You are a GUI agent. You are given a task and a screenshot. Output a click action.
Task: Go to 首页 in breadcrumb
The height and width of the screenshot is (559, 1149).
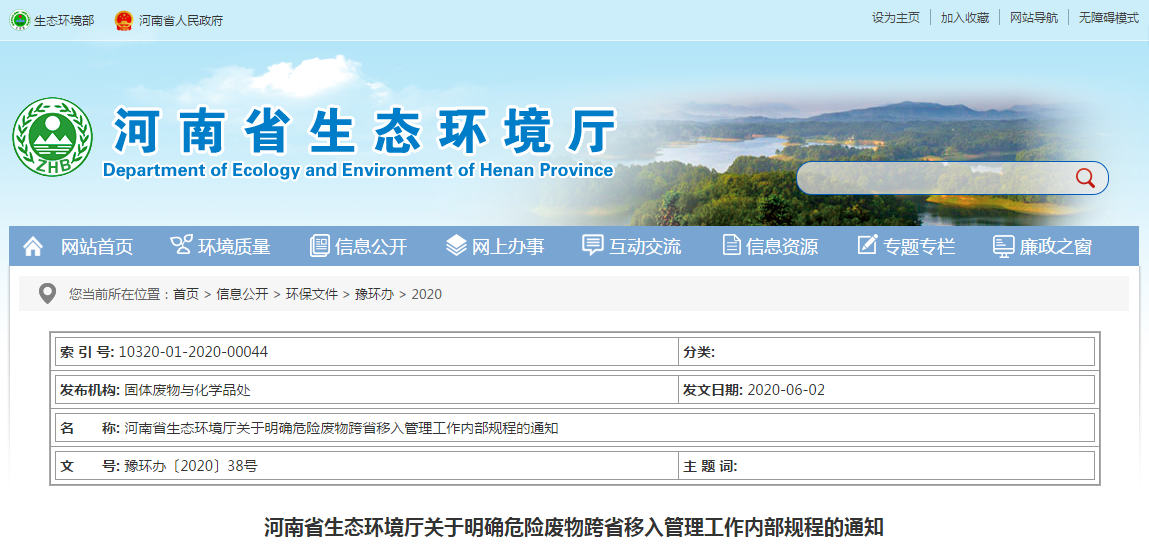coord(186,295)
